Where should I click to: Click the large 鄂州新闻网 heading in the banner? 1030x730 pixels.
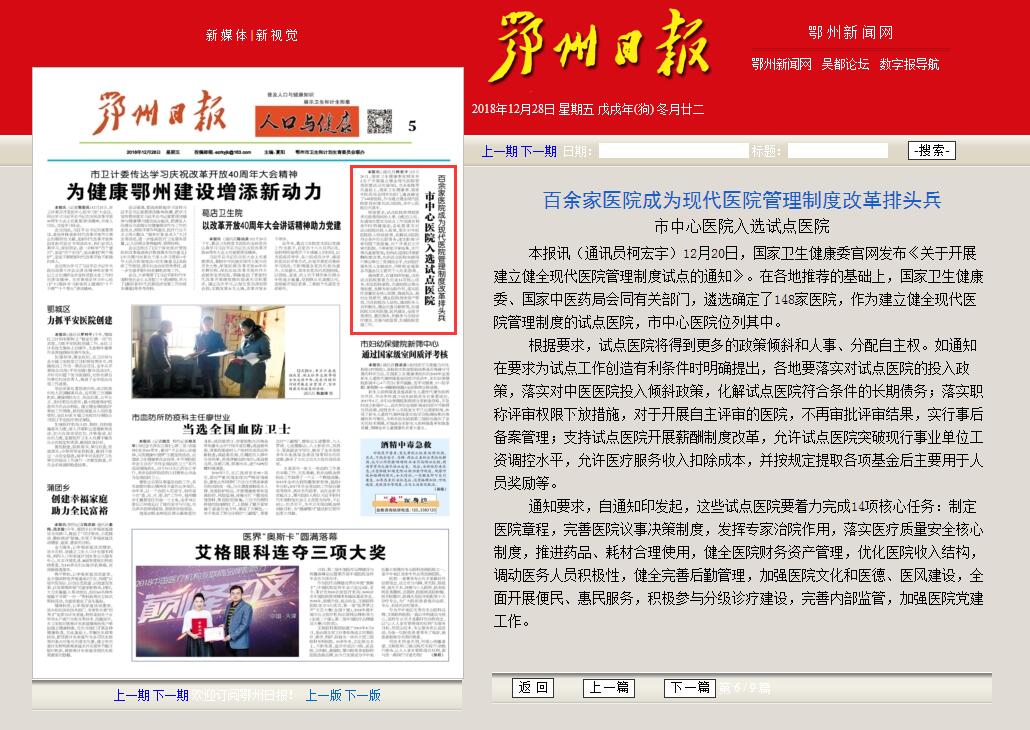850,32
